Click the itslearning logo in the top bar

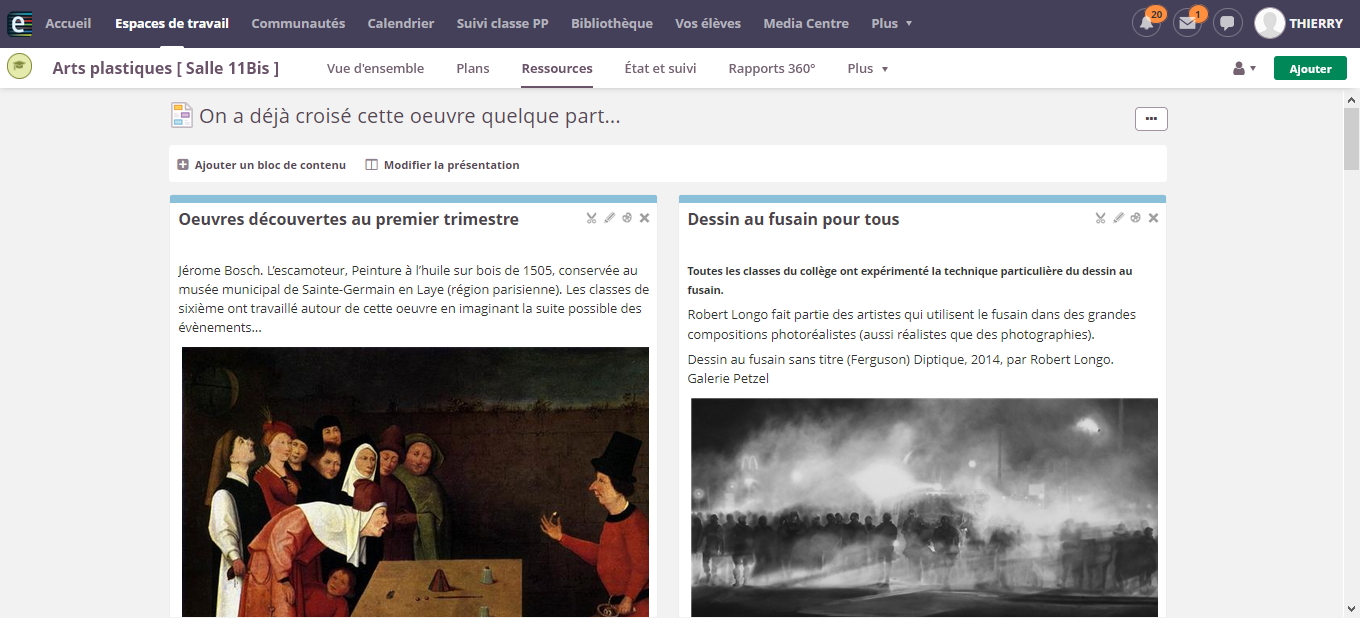pyautogui.click(x=20, y=23)
